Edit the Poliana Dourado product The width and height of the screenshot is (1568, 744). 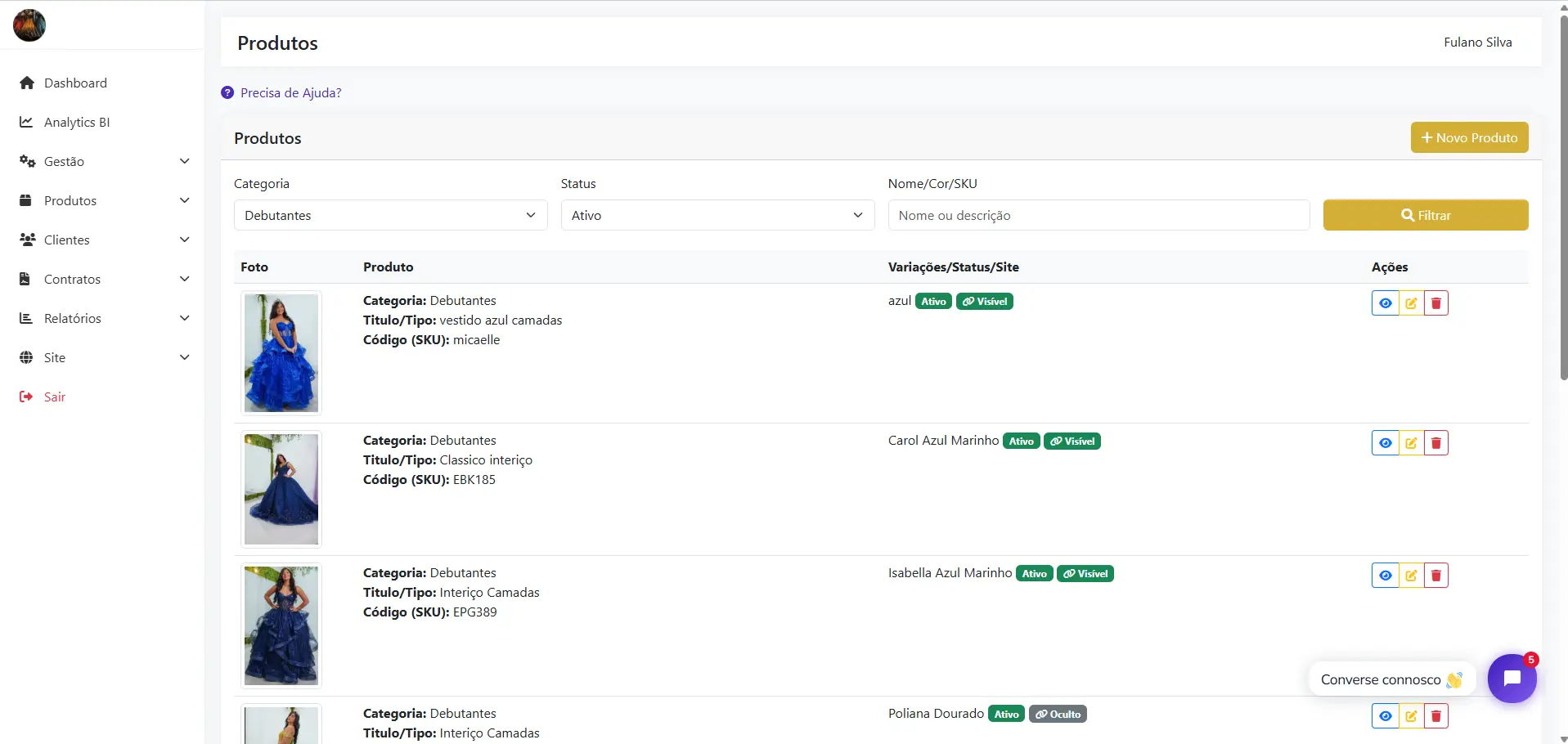[1411, 716]
